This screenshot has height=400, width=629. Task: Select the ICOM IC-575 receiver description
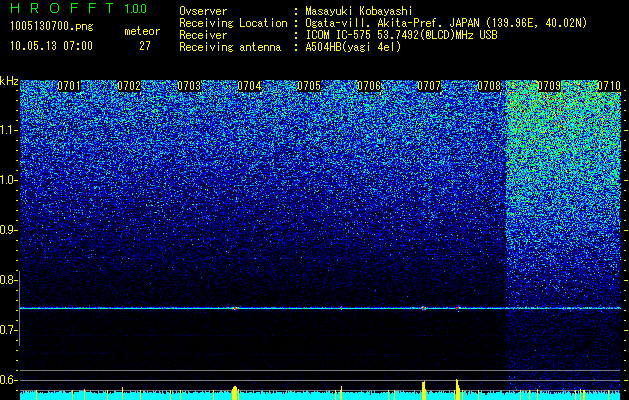click(x=402, y=35)
